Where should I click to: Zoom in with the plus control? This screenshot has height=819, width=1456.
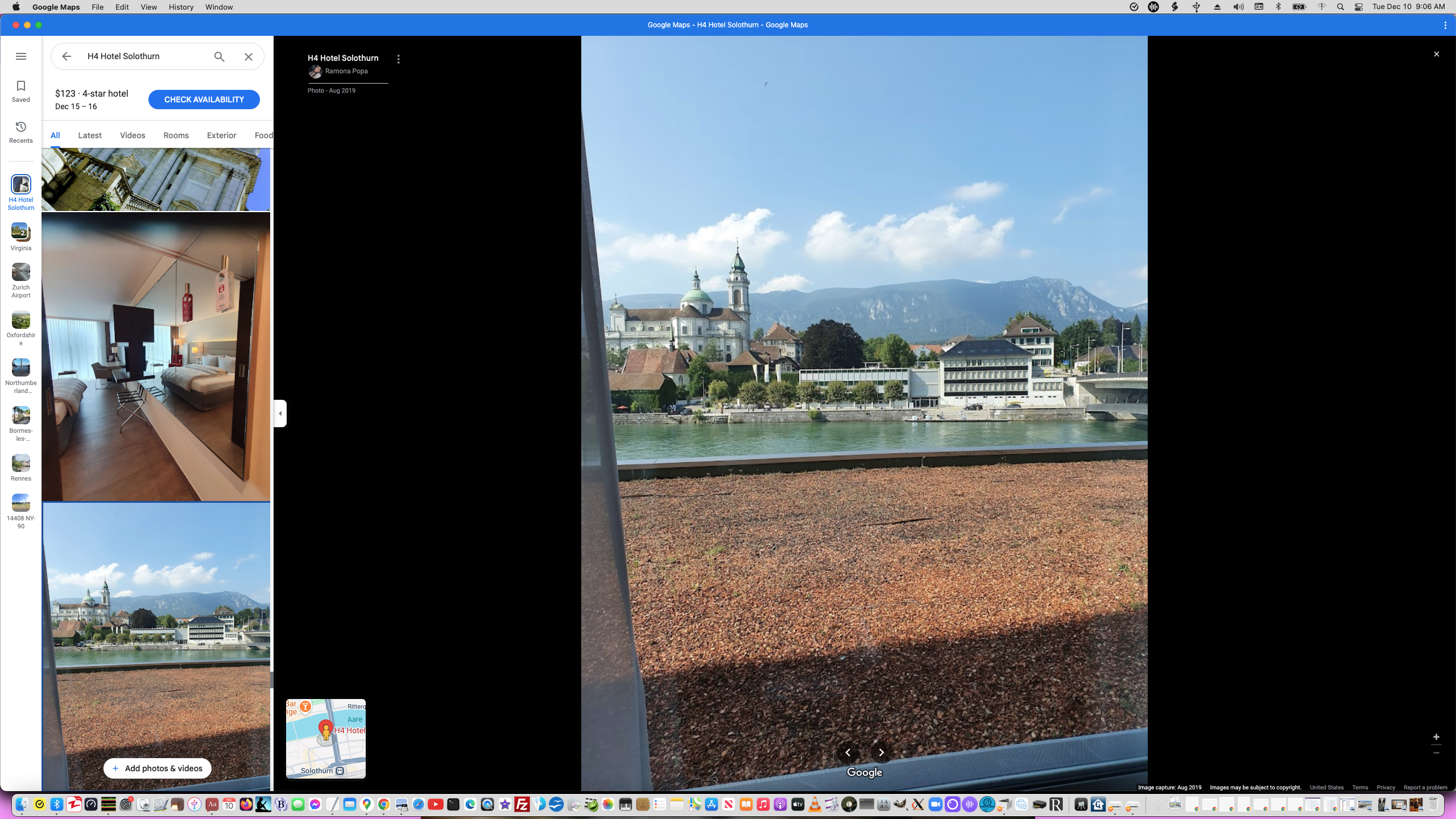click(1436, 737)
